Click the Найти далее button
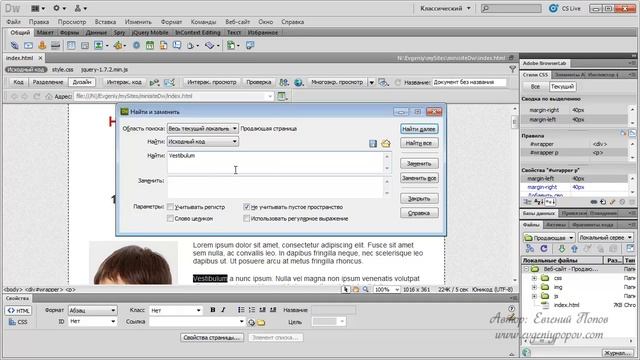This screenshot has height=360, width=640. pos(419,129)
